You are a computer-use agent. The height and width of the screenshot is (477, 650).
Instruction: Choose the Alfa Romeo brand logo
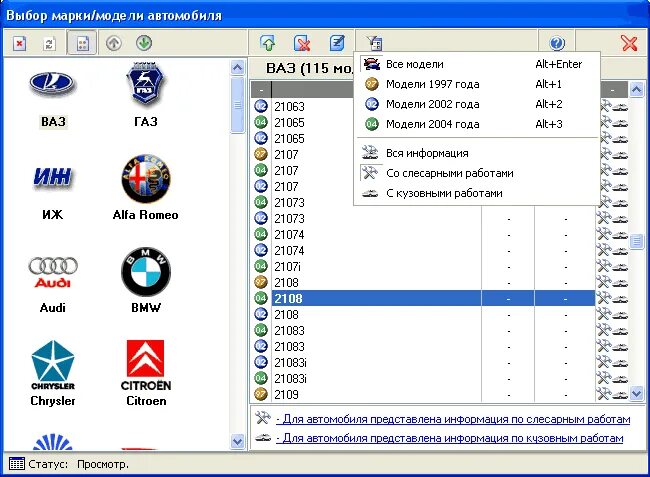pos(146,179)
